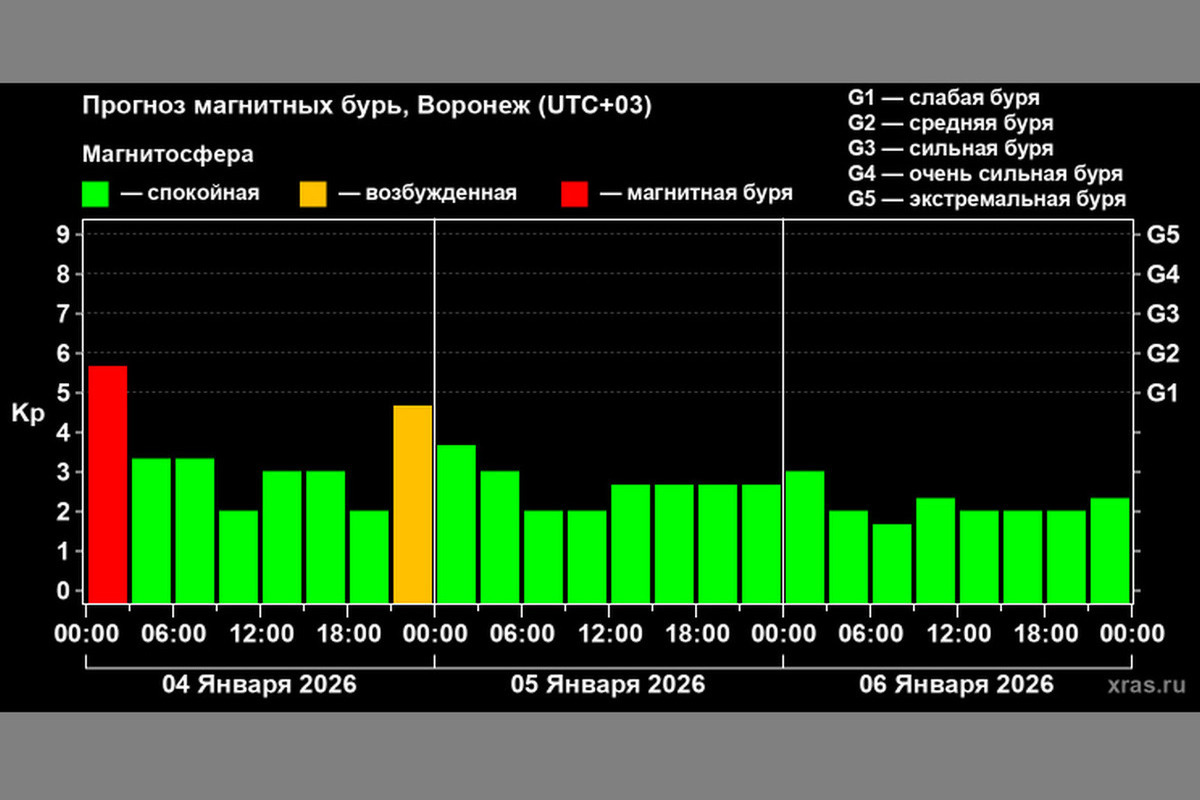
Task: Click the 'Магнитосфера' legend heading
Action: (167, 155)
